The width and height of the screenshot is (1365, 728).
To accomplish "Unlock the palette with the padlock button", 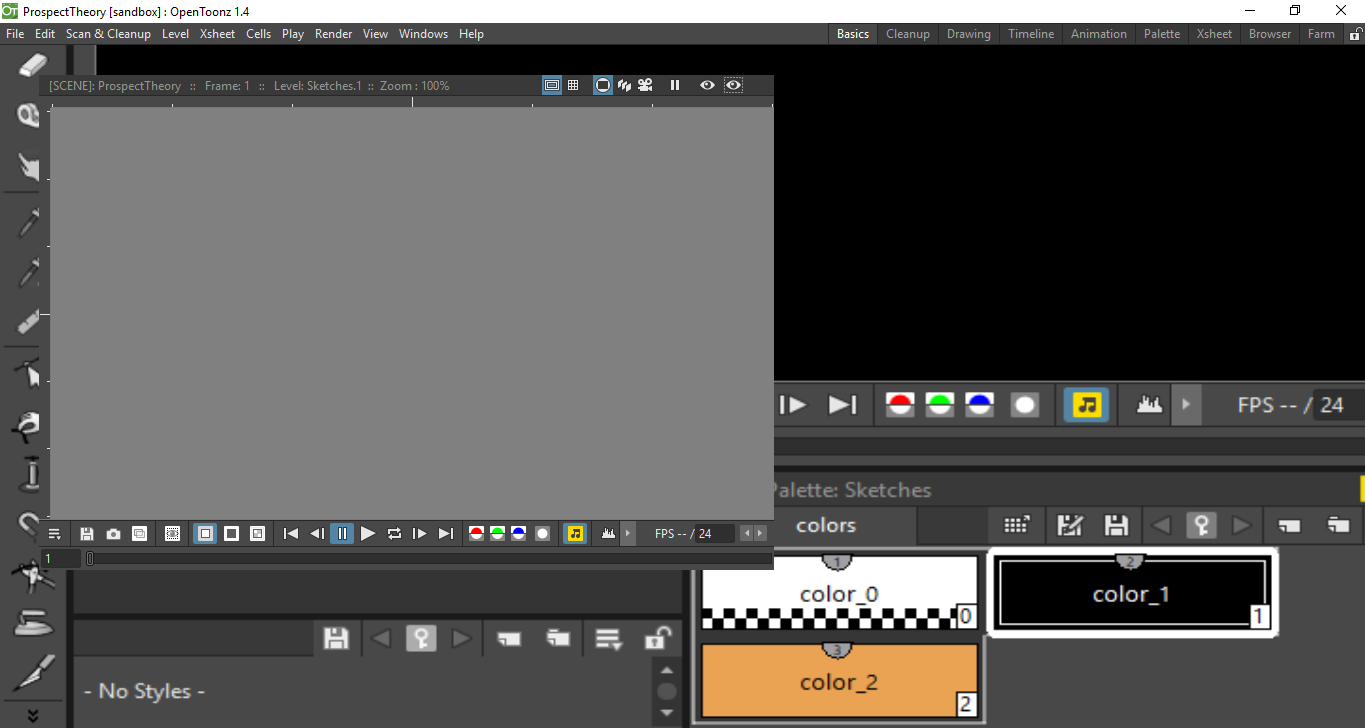I will [x=659, y=638].
